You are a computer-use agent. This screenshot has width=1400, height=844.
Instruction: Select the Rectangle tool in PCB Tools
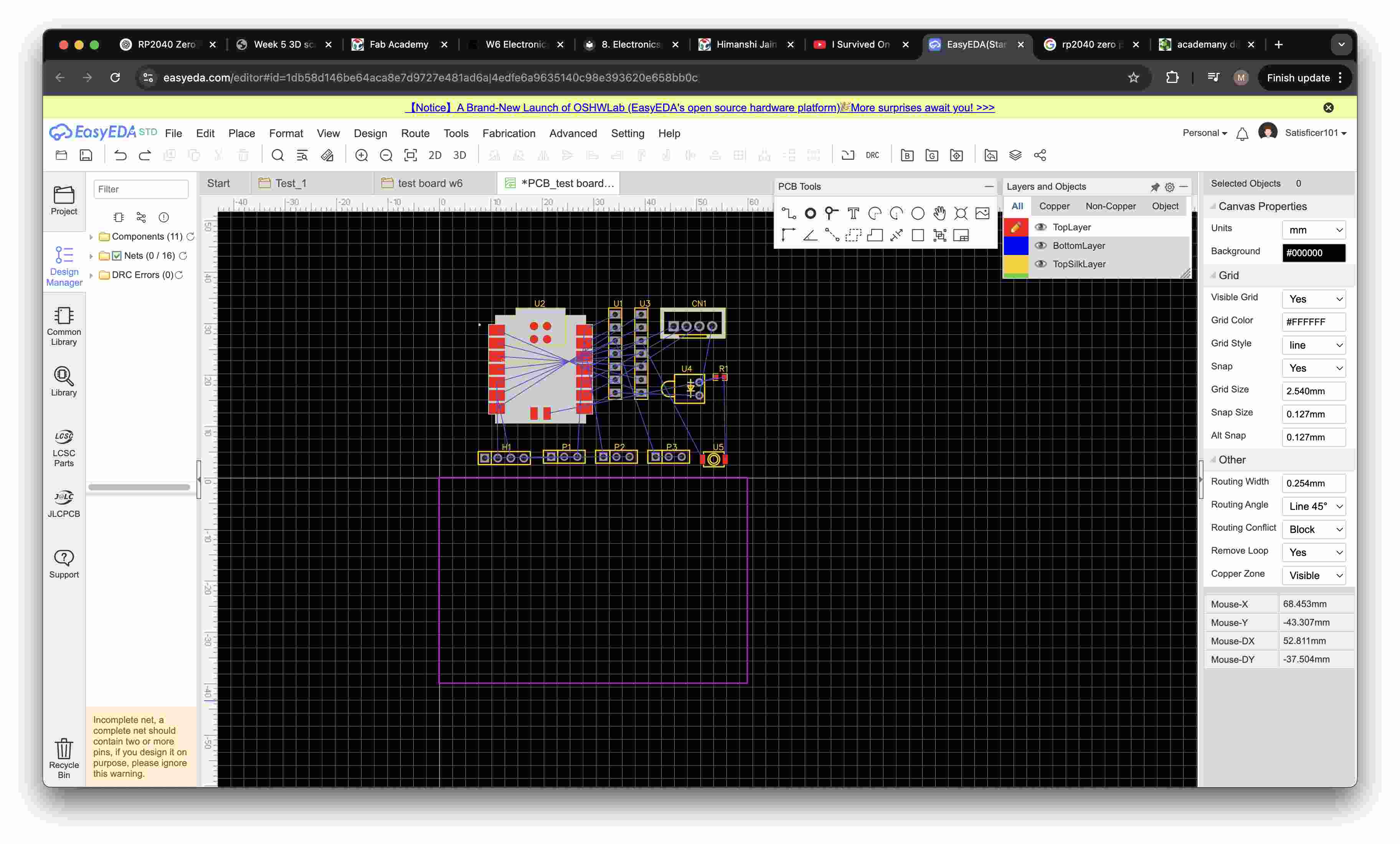(918, 235)
